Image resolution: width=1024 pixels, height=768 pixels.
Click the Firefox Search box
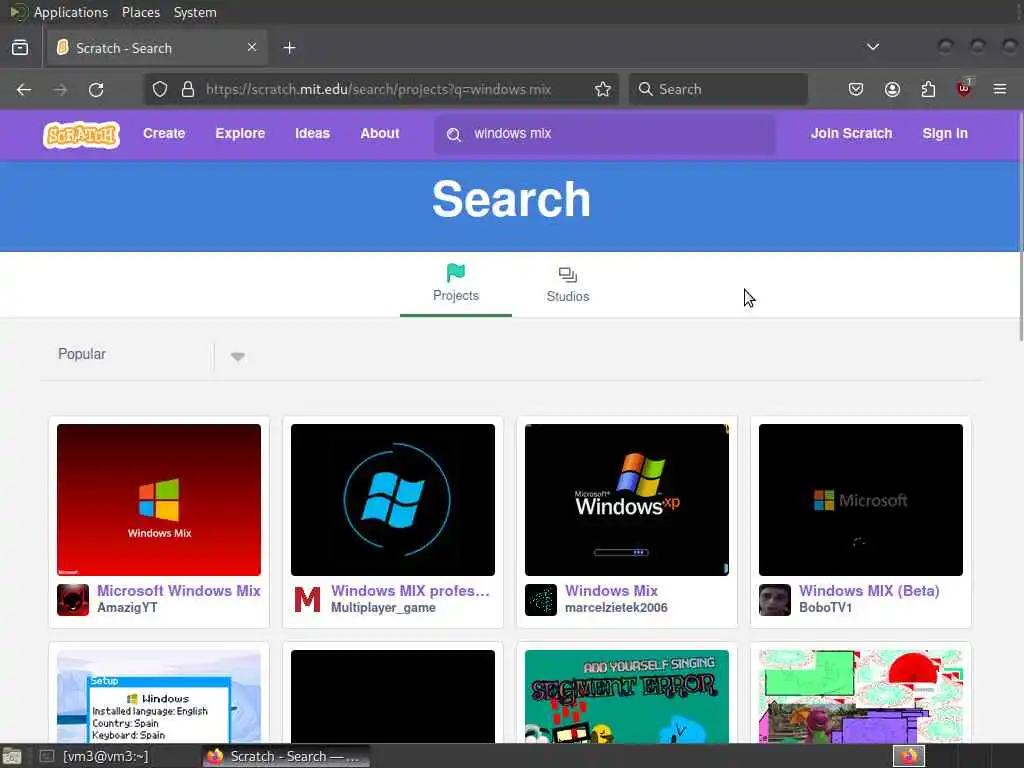718,89
